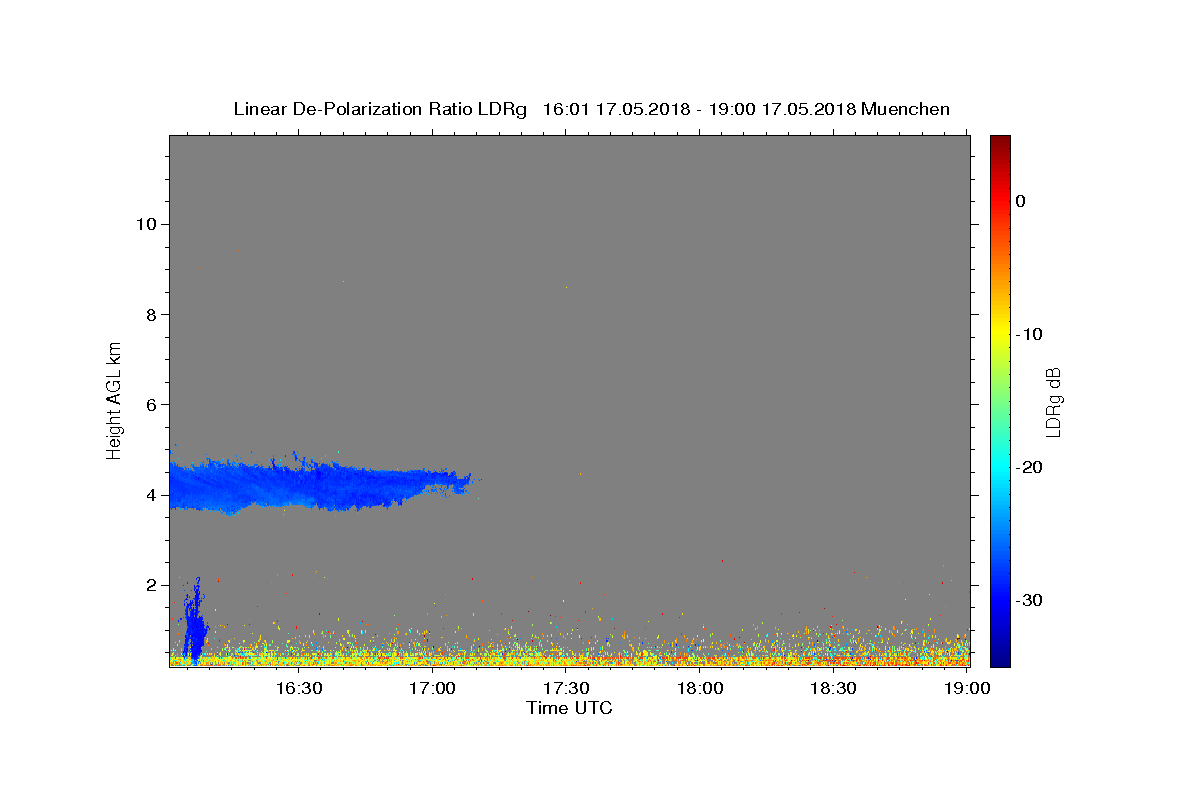This screenshot has height=800, width=1200.
Task: Click the plot title 'Linear De-Polarization Ratio LDRg'
Action: point(380,109)
